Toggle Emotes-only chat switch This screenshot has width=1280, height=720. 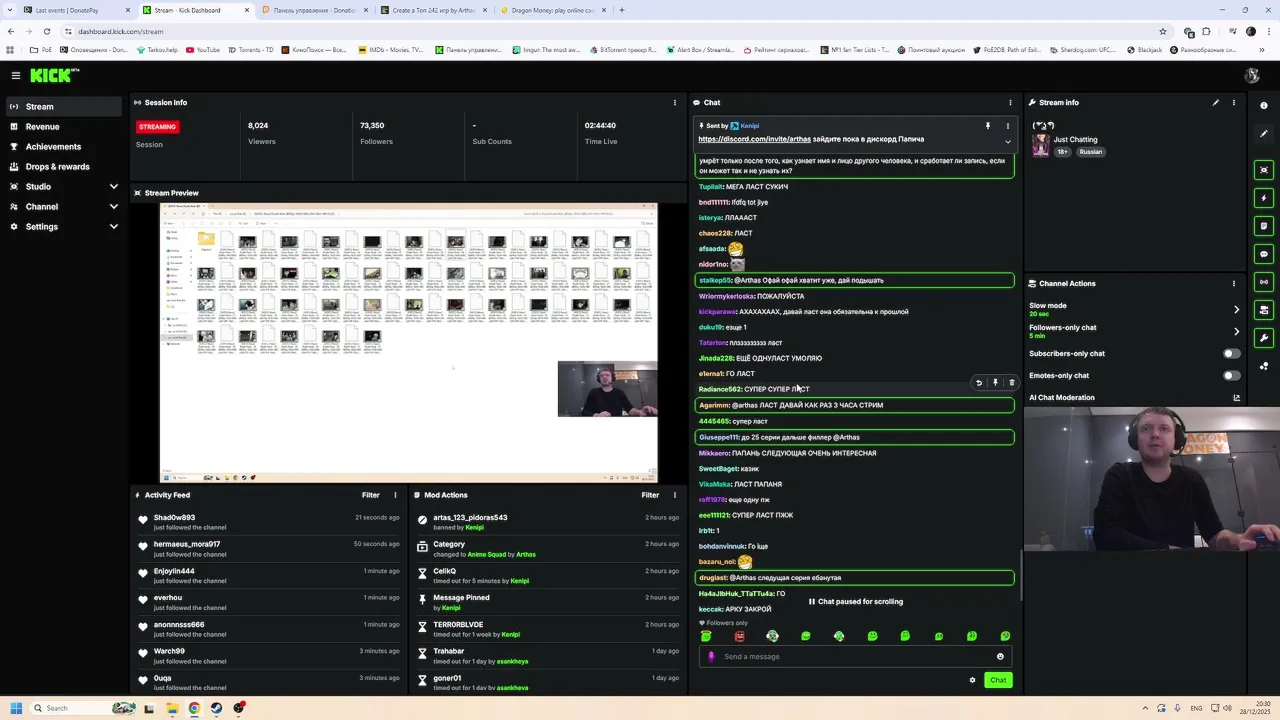(1232, 375)
